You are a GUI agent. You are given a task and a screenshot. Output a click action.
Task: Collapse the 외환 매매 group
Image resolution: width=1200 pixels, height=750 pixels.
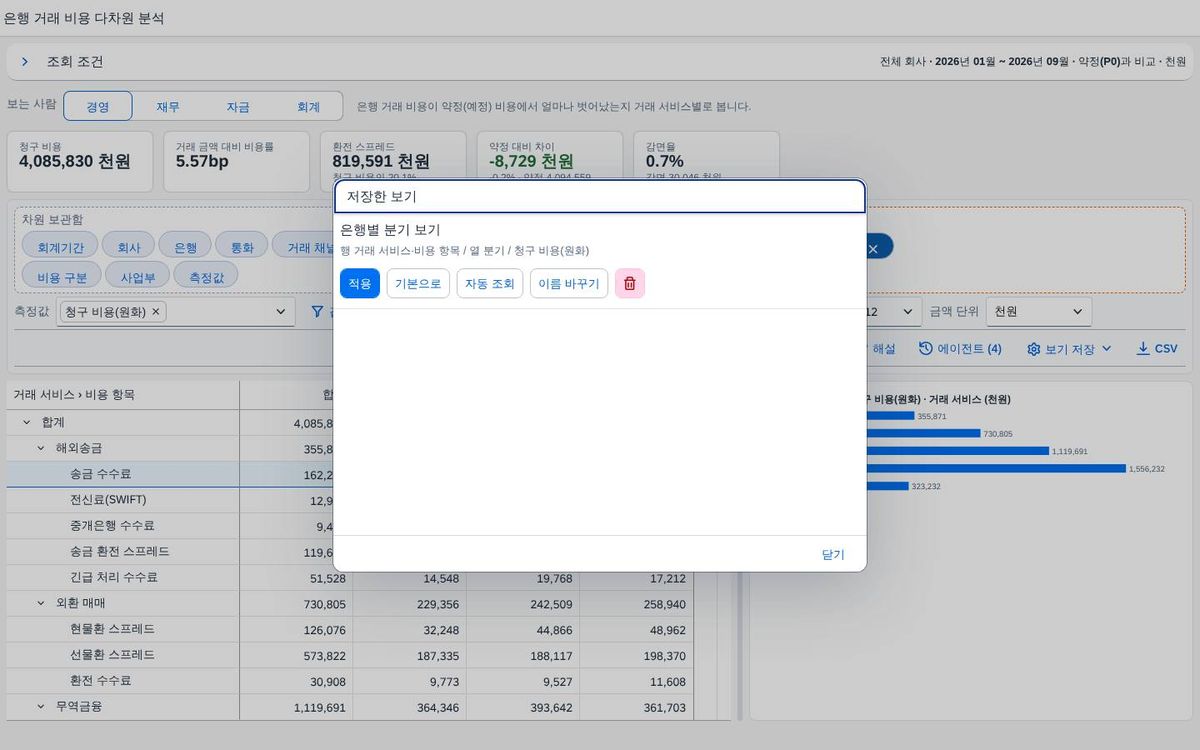pos(41,604)
